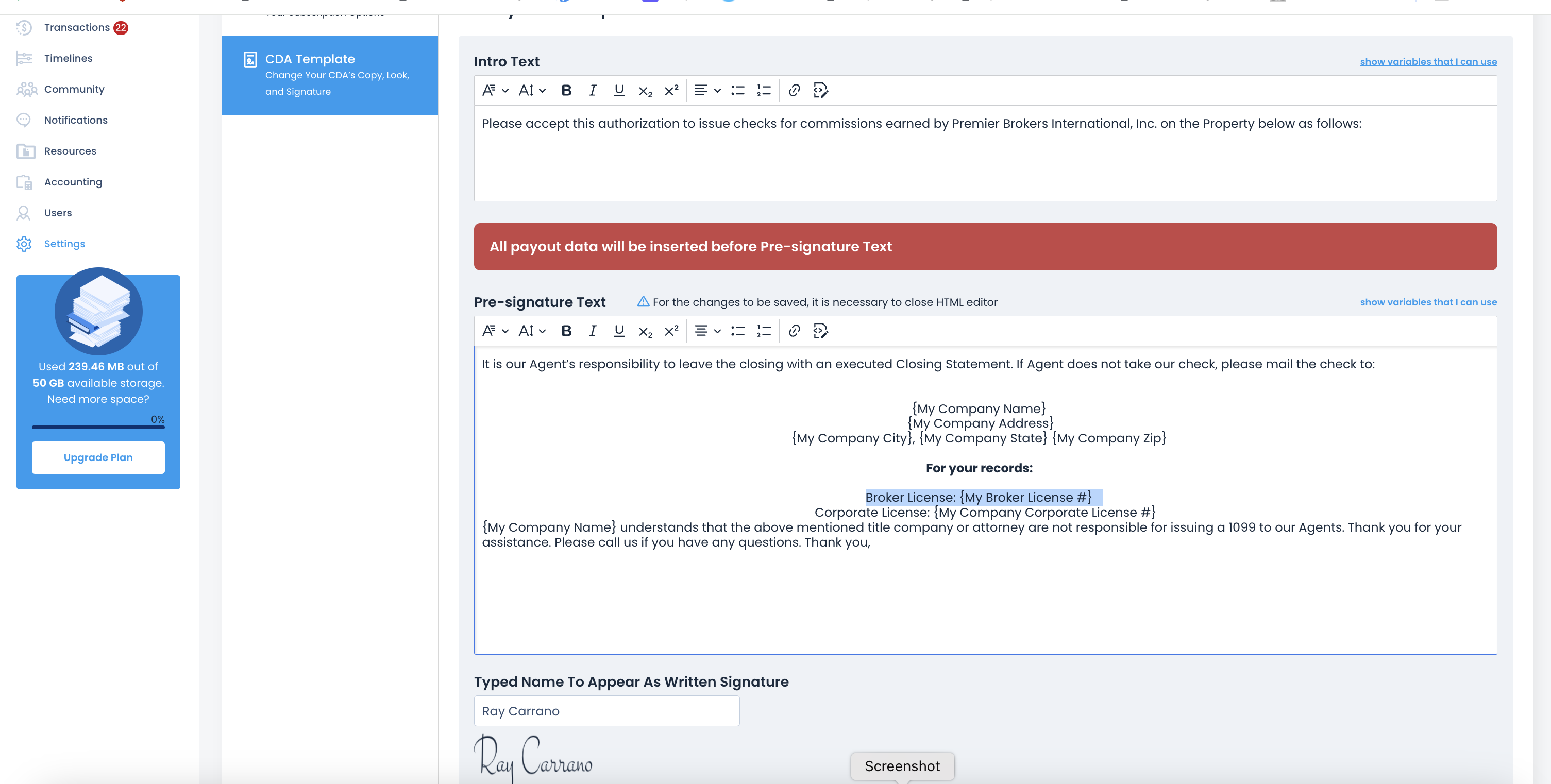Open Timelines in the sidebar
The width and height of the screenshot is (1551, 784).
point(68,58)
